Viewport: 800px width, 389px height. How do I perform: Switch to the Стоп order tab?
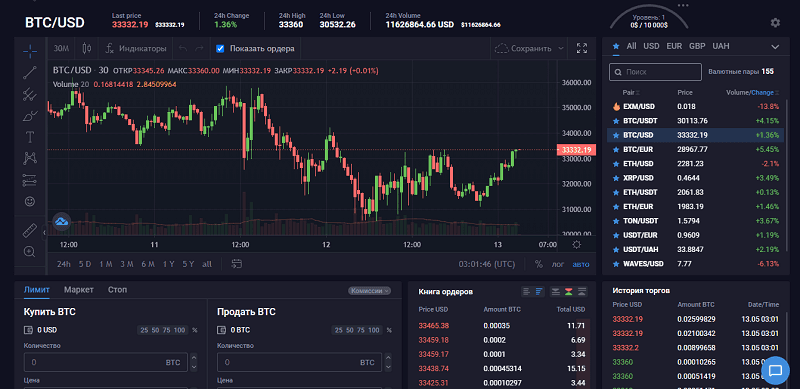tap(117, 289)
